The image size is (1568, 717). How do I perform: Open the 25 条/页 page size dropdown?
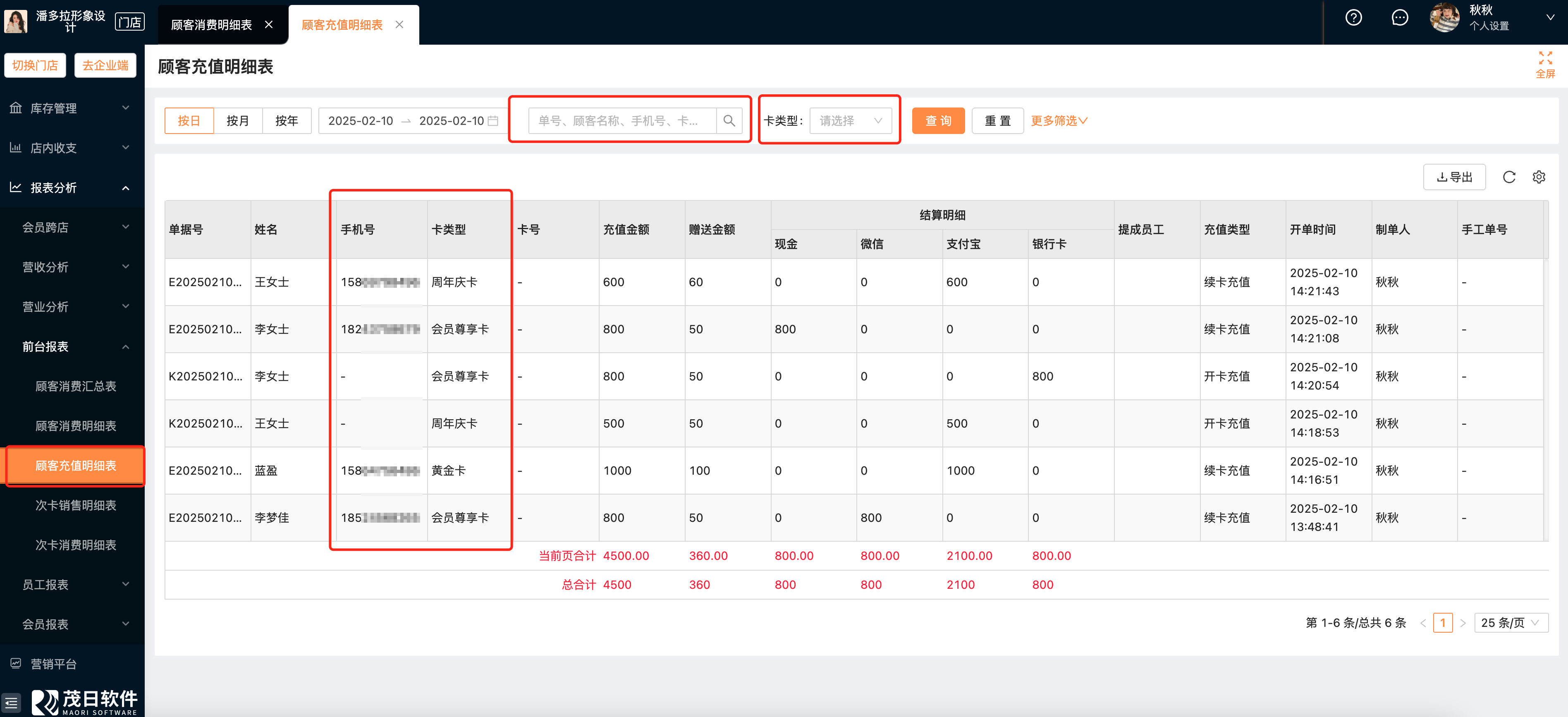click(1510, 623)
